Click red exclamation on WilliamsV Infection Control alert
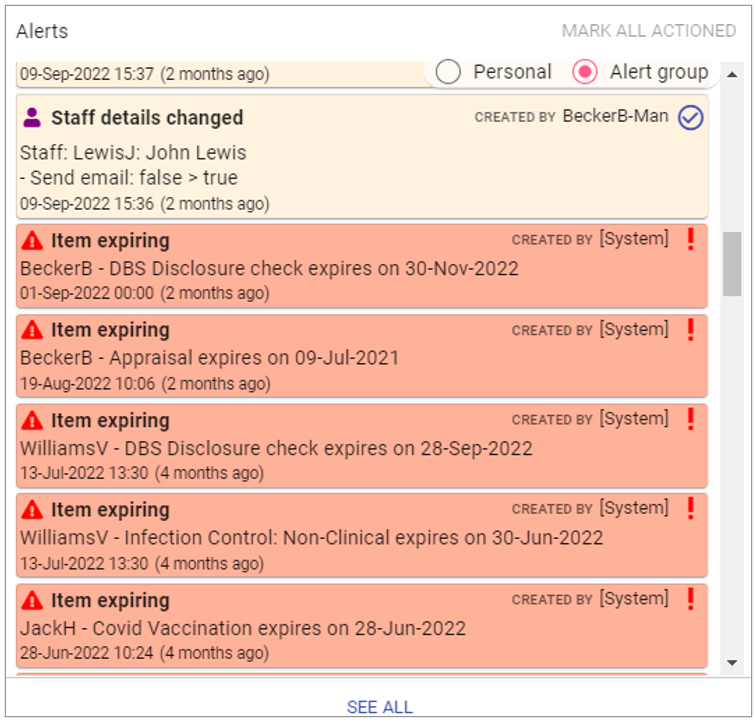Image resolution: width=755 pixels, height=722 pixels. tap(690, 509)
